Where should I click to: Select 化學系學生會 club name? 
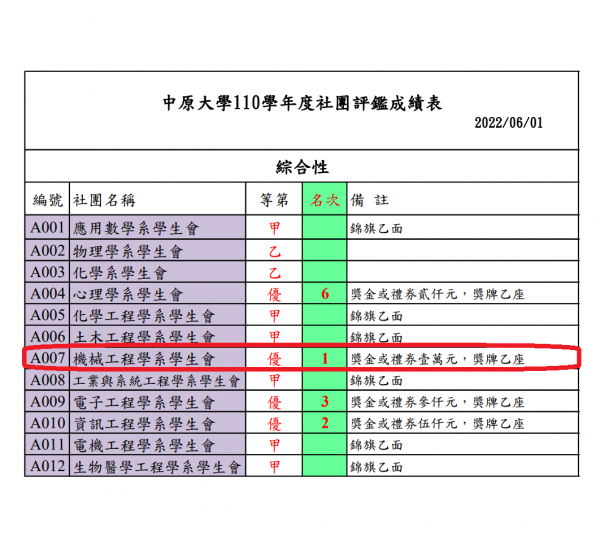tap(120, 273)
